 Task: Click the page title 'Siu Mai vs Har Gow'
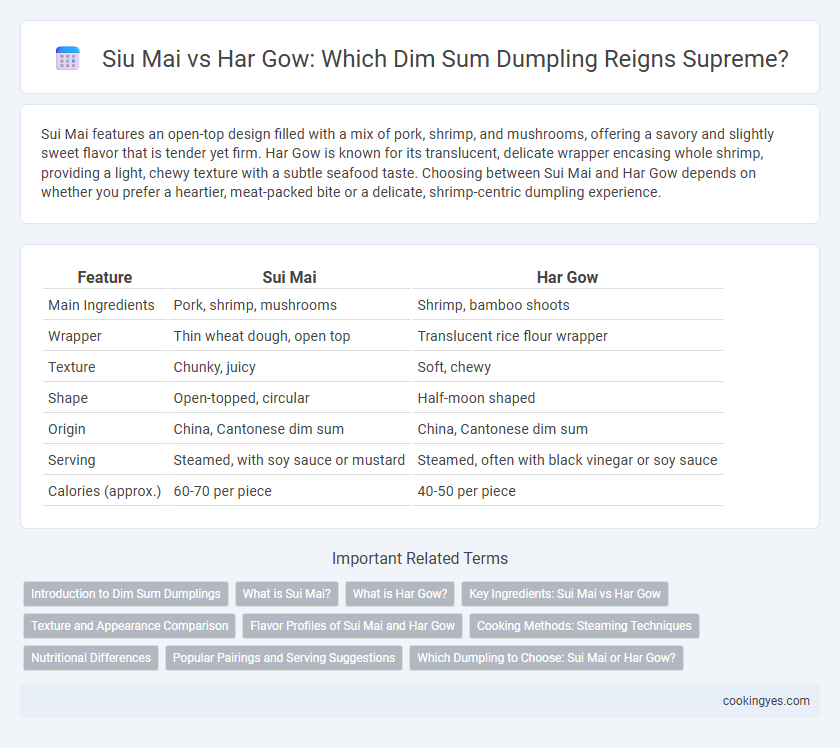pos(445,58)
